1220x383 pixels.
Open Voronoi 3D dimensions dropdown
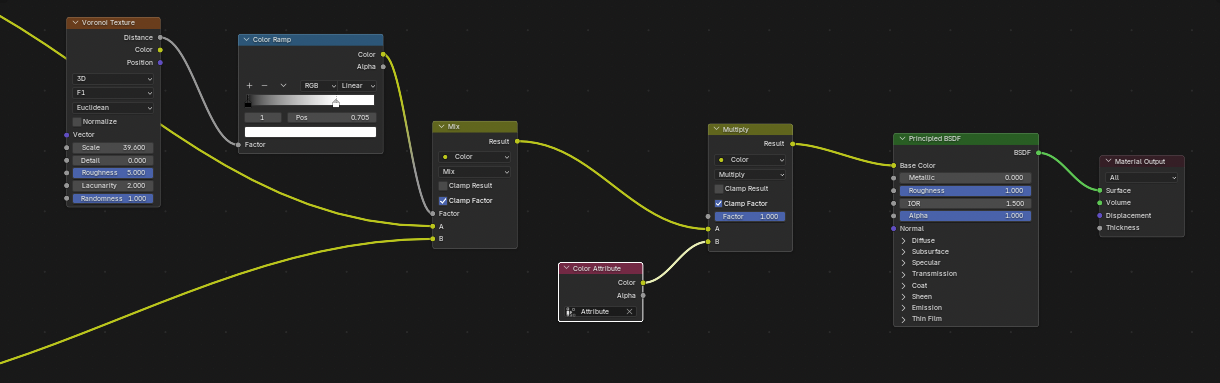pos(113,78)
